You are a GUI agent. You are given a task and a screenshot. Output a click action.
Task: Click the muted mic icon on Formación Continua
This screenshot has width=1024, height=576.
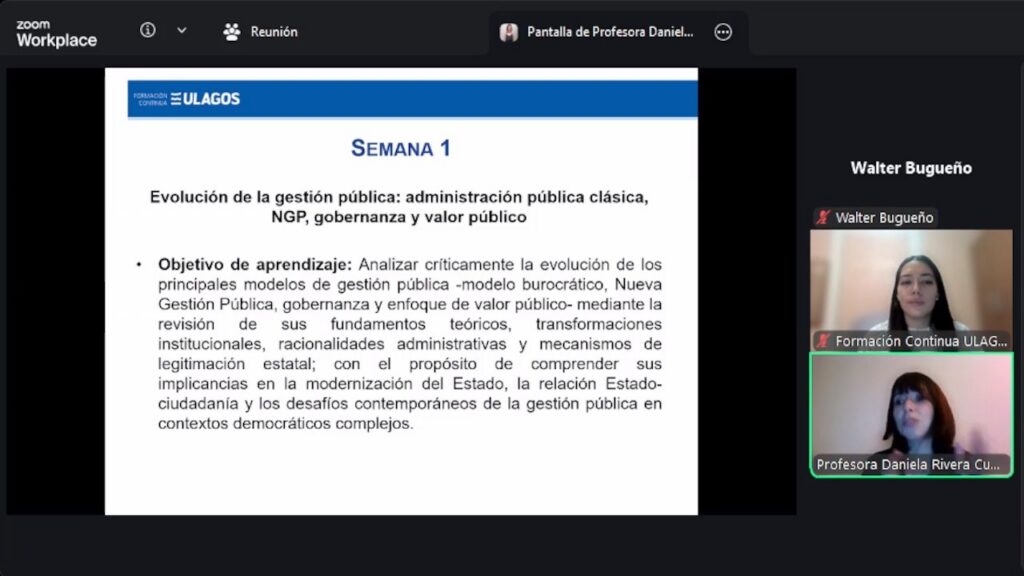point(823,340)
